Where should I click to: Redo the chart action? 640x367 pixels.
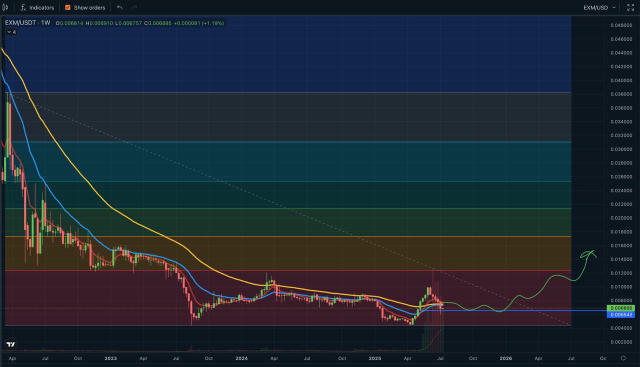pyautogui.click(x=134, y=7)
